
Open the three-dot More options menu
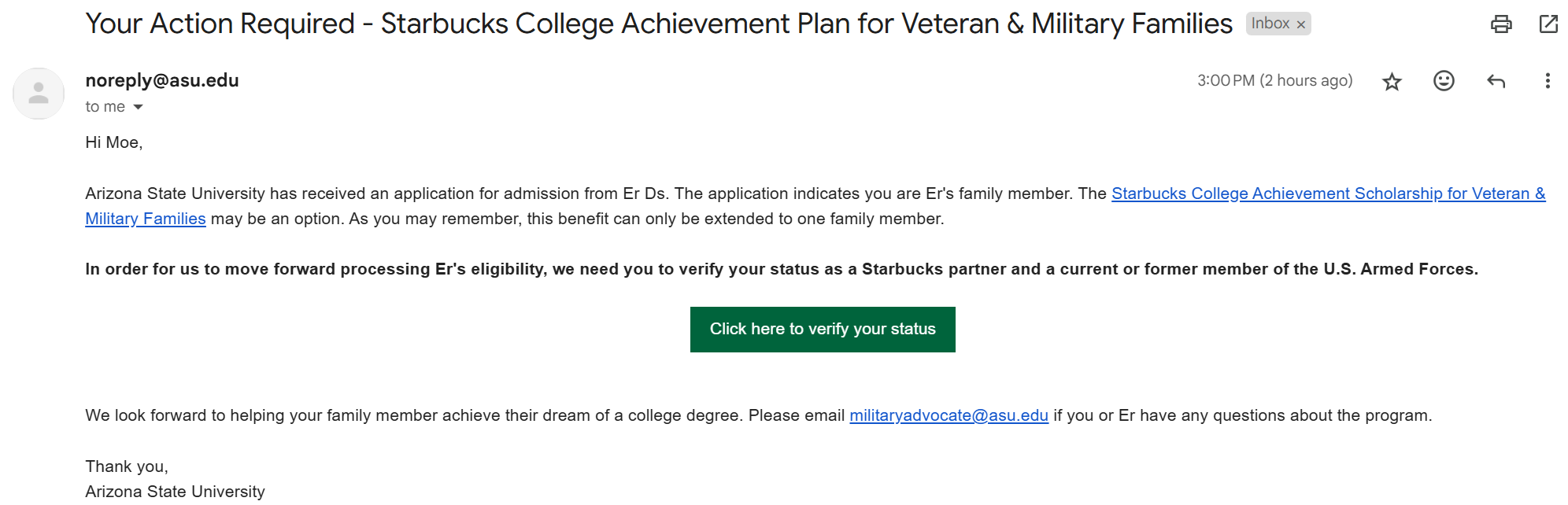[x=1548, y=81]
